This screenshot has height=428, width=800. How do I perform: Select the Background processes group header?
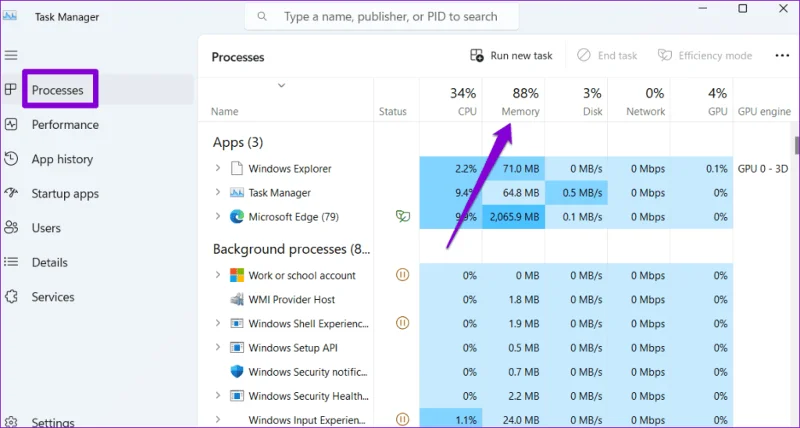[291, 249]
